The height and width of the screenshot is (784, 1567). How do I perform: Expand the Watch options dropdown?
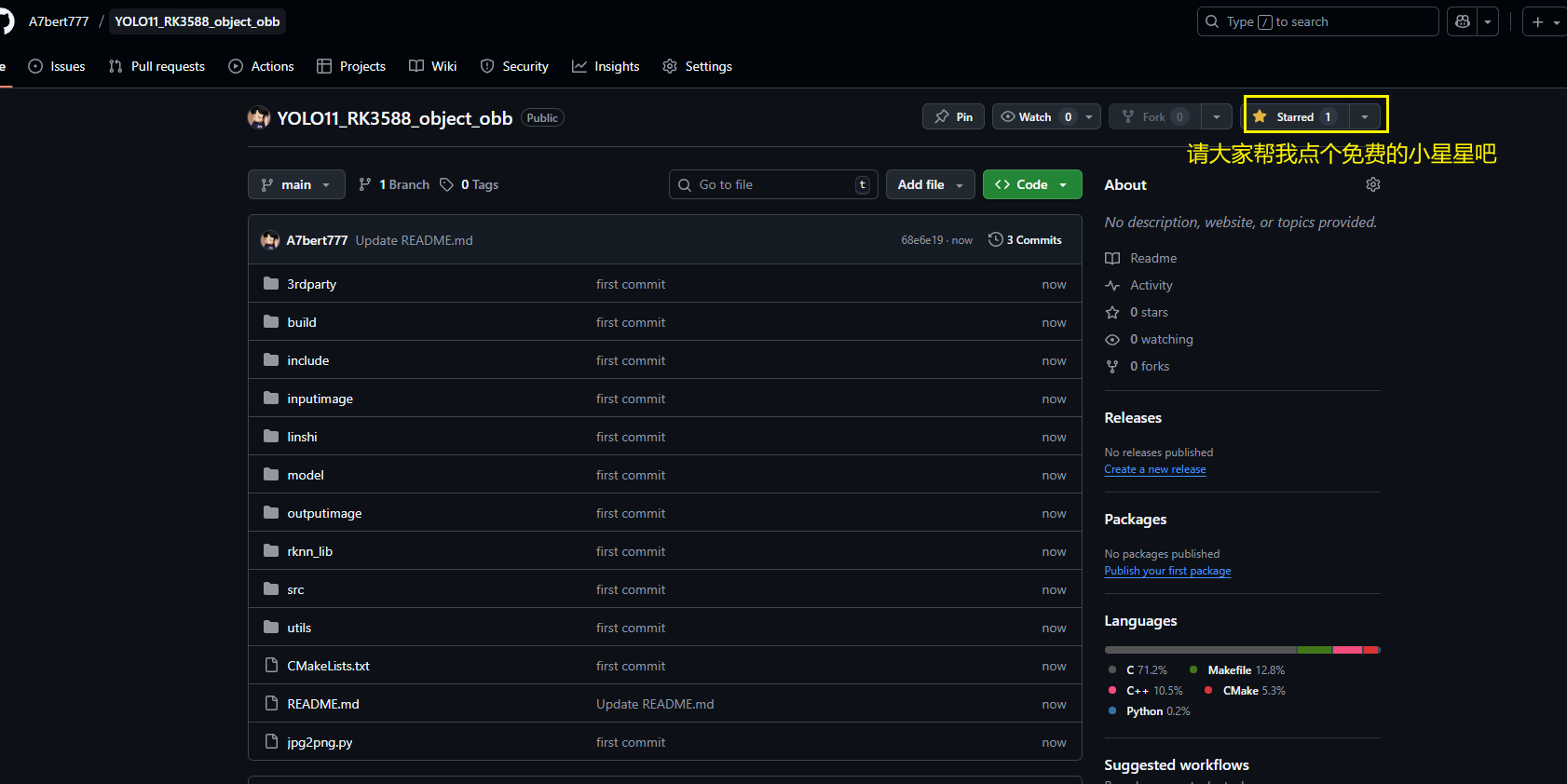tap(1089, 116)
